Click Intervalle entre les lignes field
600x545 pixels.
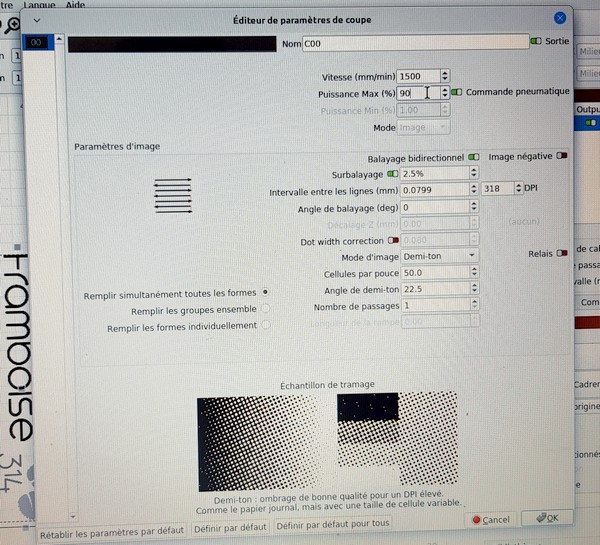435,190
